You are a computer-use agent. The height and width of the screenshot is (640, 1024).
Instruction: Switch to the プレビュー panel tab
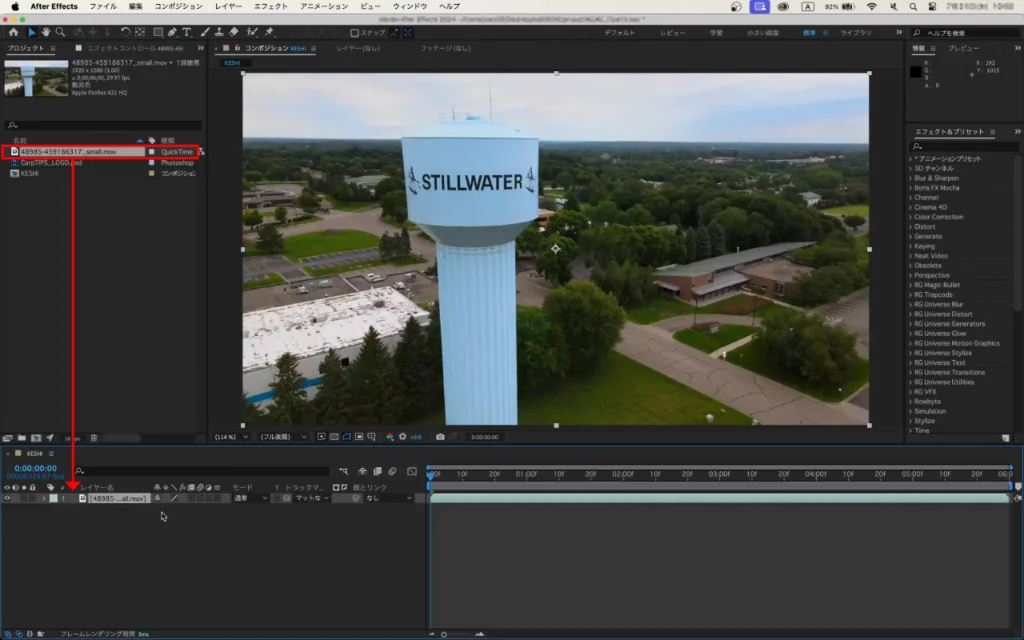[x=964, y=48]
